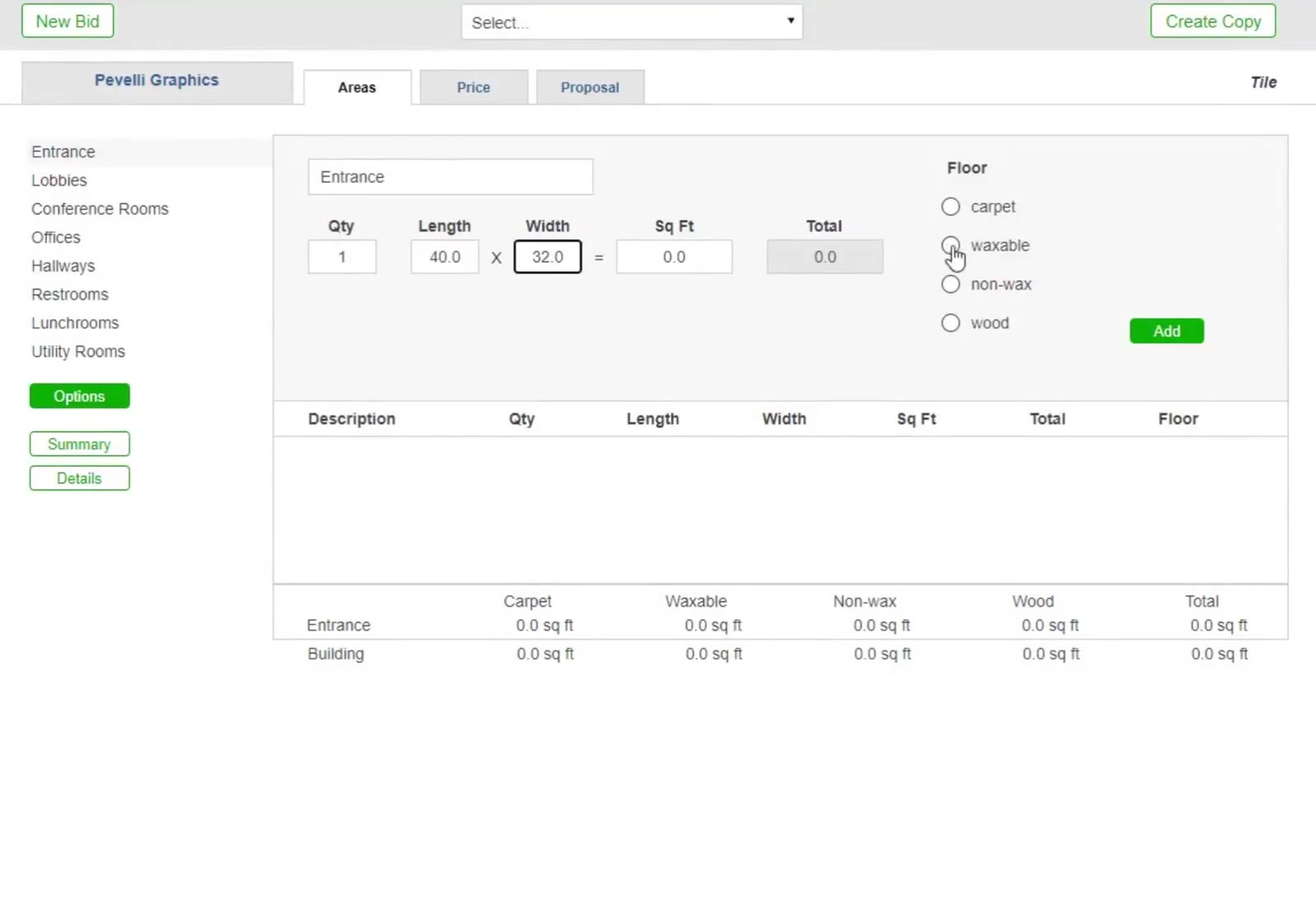Click the Width input showing 32.0
This screenshot has height=915, width=1316.
click(548, 257)
